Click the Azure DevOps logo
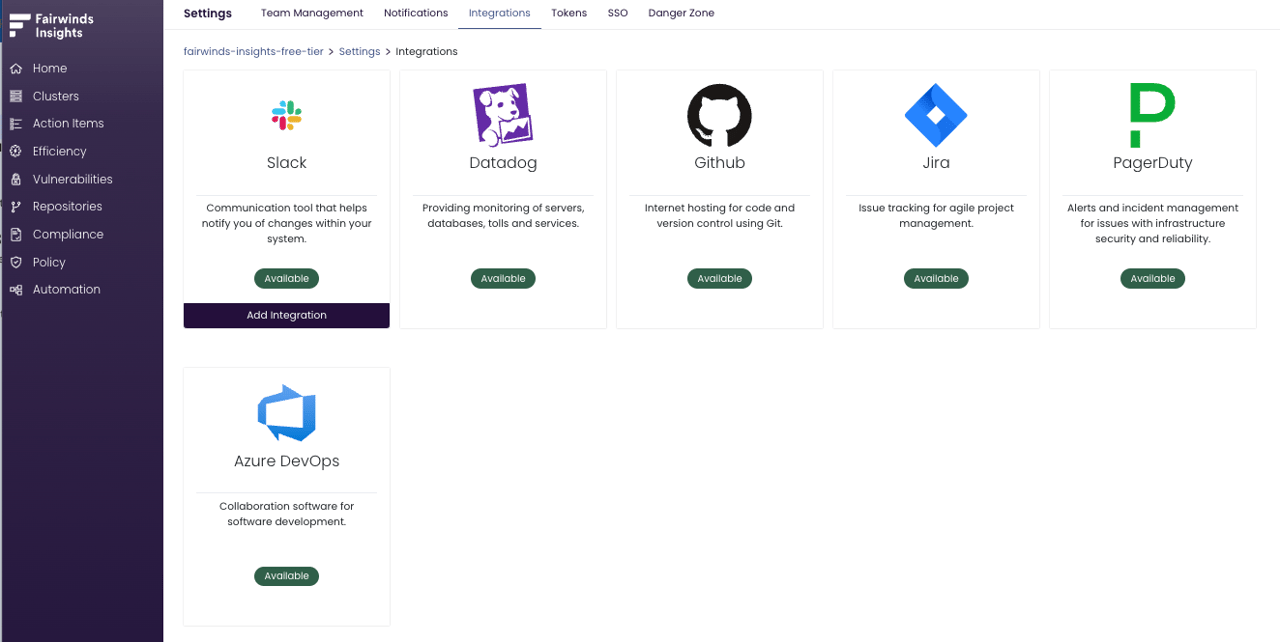Screen dimensions: 1280x642 286,411
